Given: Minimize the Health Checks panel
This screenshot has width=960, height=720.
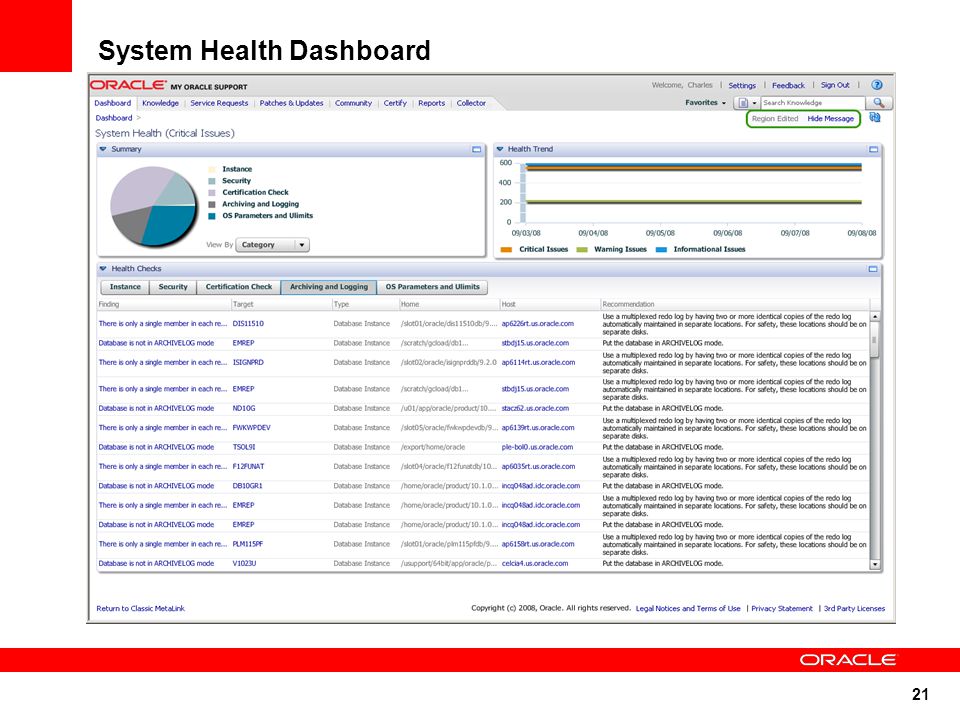Looking at the screenshot, I should coord(873,269).
